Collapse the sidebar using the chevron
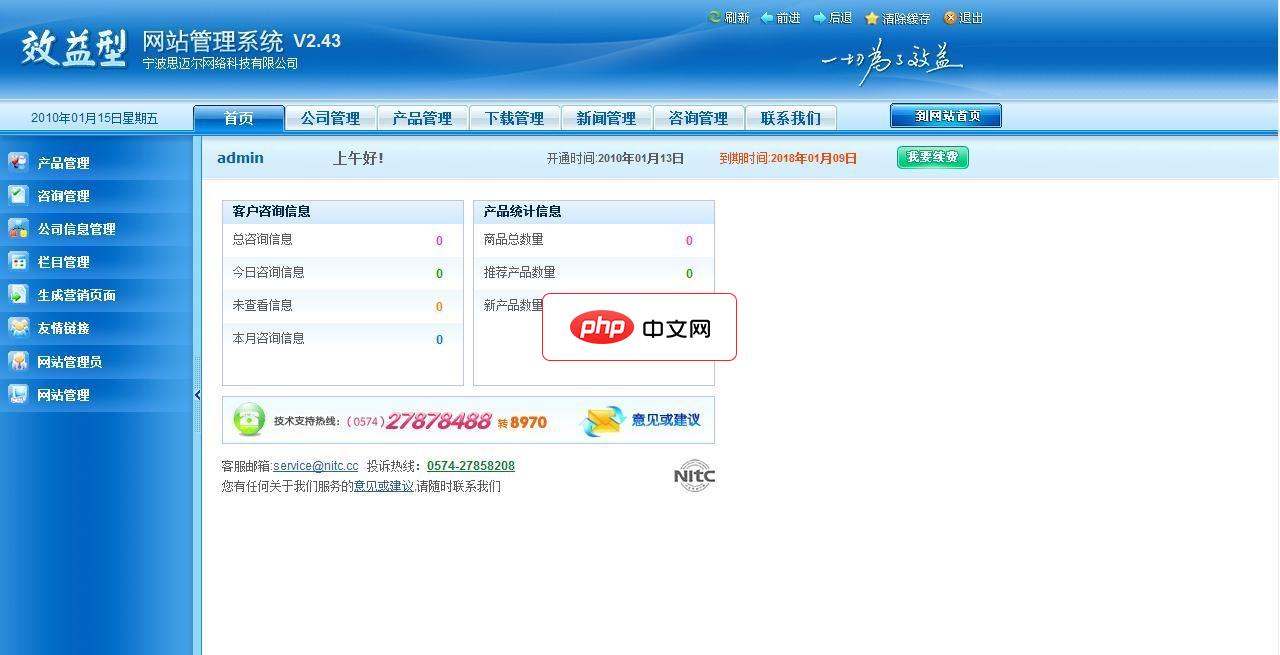Image resolution: width=1280 pixels, height=655 pixels. pyautogui.click(x=197, y=394)
